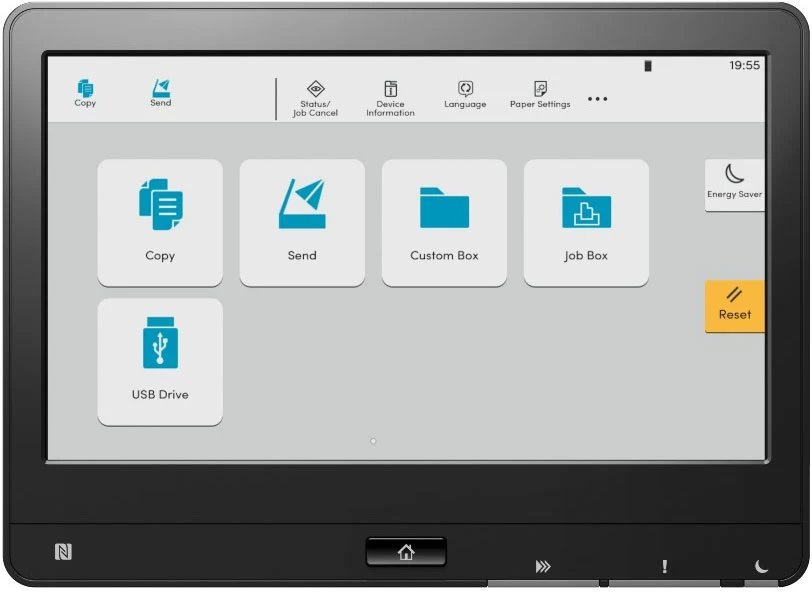Select the USB Drive tile
The height and width of the screenshot is (592, 812).
160,360
